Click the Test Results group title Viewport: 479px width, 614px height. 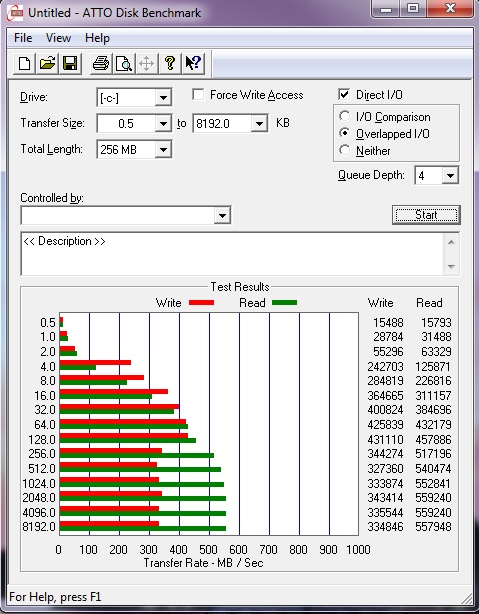240,287
